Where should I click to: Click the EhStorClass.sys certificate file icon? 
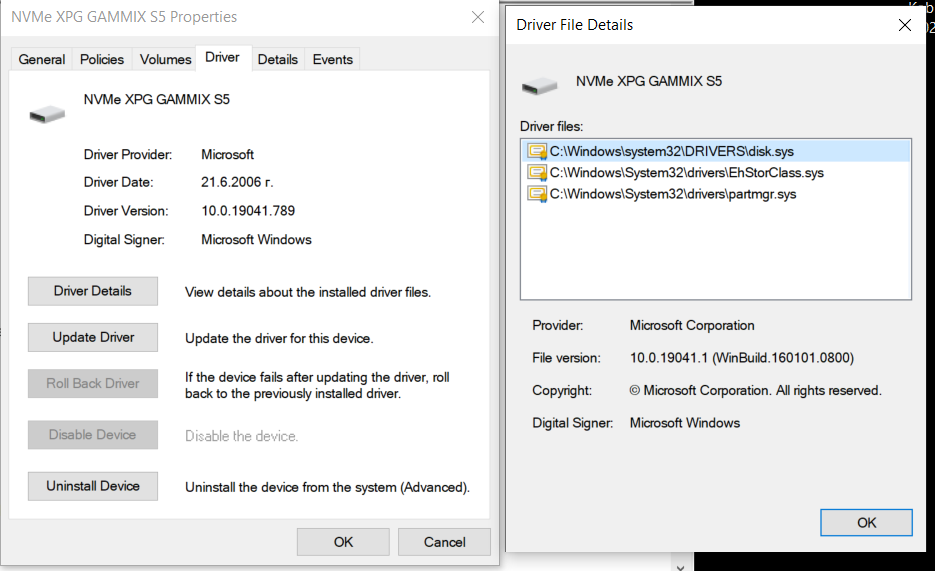click(537, 173)
